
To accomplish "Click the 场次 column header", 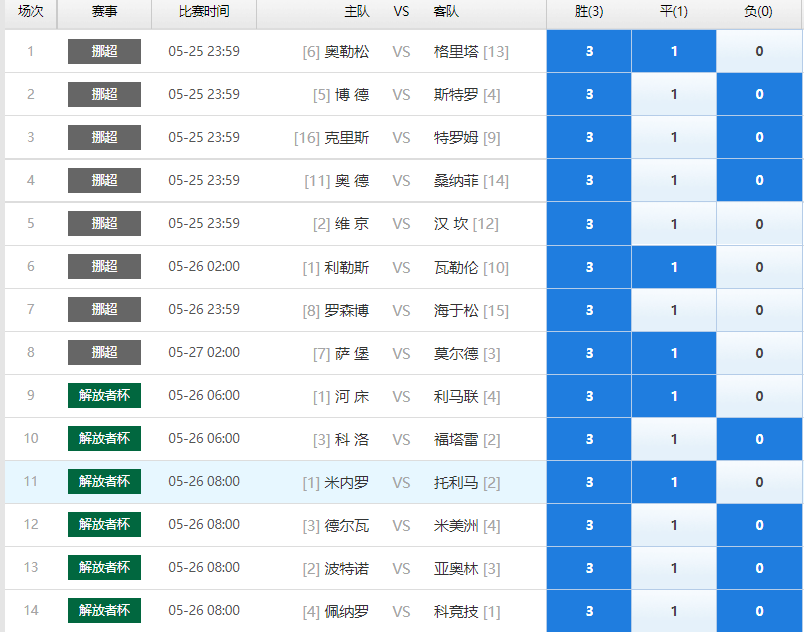I will pos(31,11).
